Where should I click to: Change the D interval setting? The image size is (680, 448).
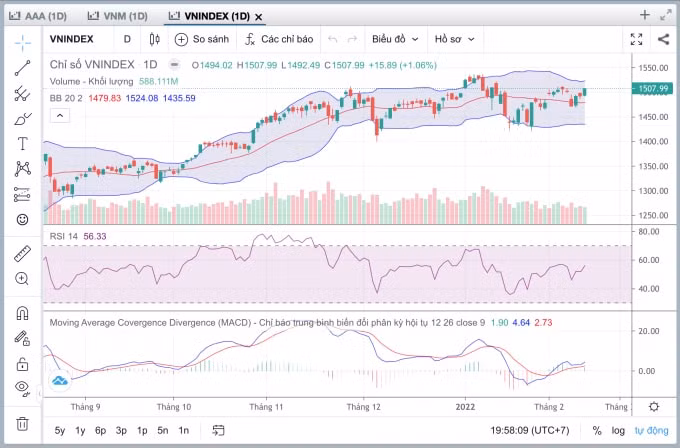127,39
